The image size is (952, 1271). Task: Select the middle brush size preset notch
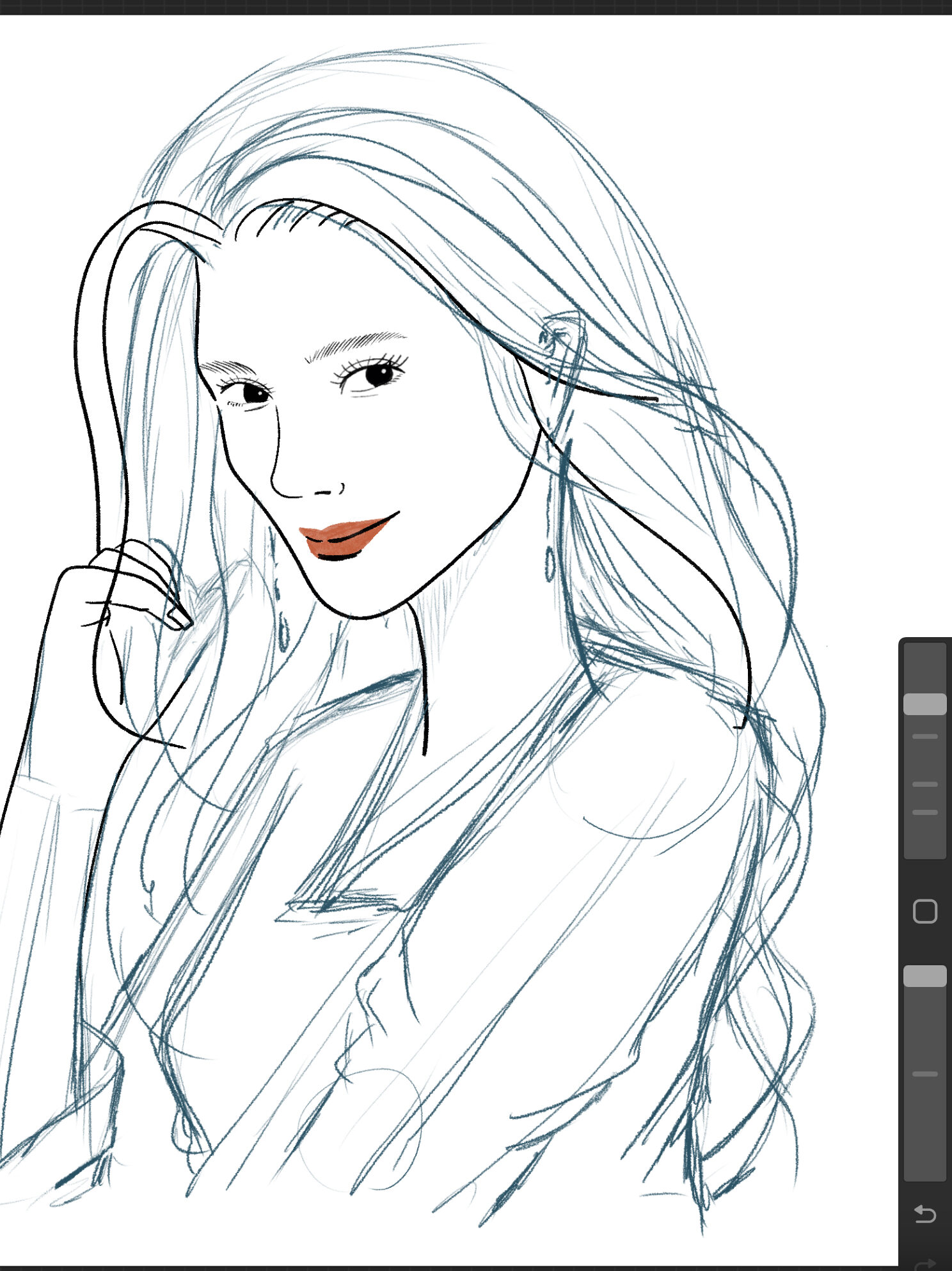[924, 784]
